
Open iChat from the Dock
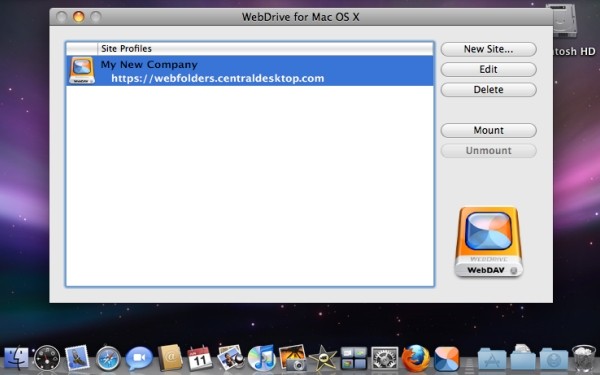point(139,358)
